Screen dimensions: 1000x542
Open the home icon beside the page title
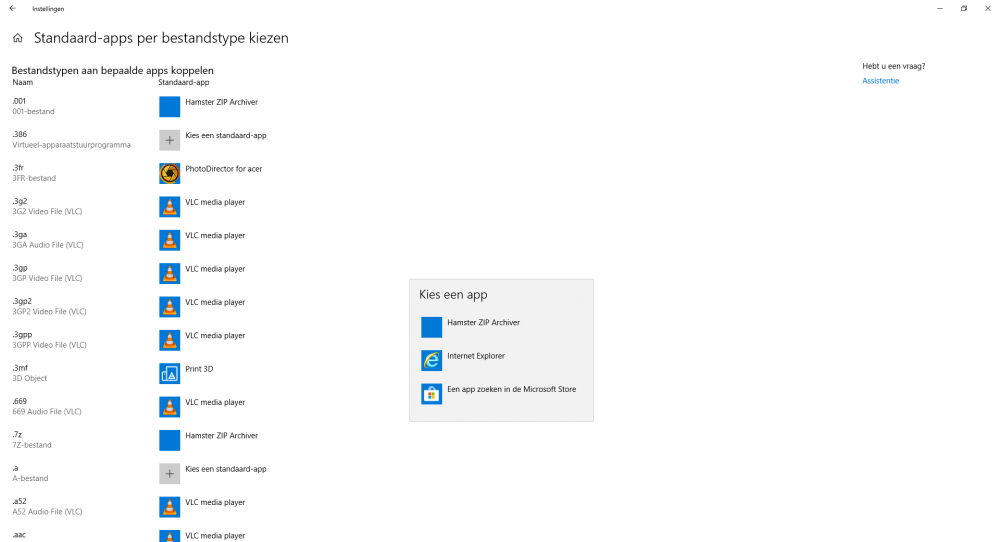click(18, 38)
